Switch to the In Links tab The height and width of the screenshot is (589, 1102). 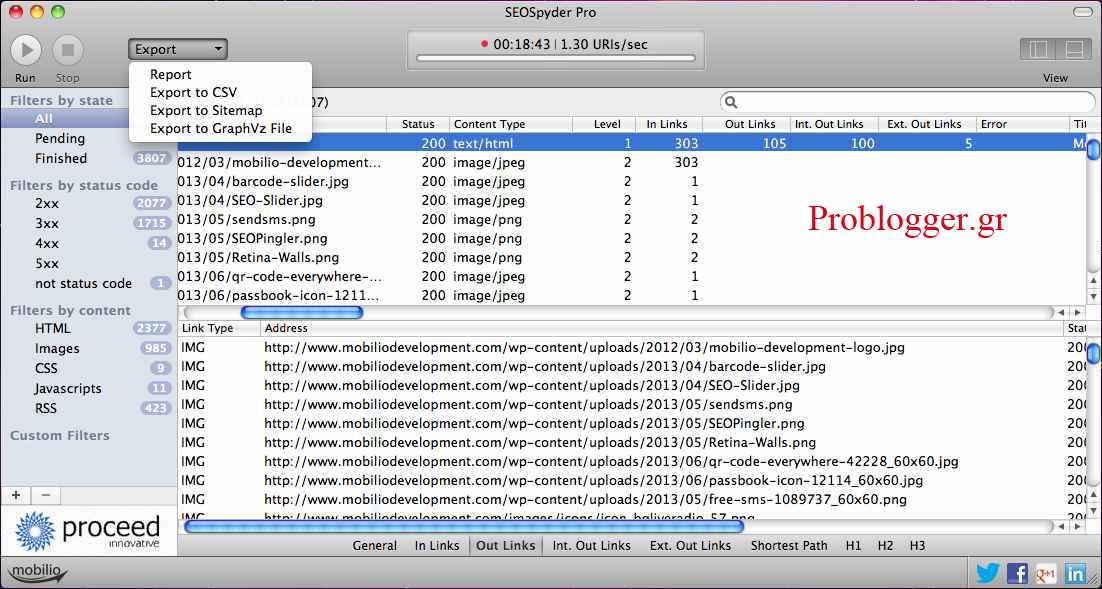[437, 545]
